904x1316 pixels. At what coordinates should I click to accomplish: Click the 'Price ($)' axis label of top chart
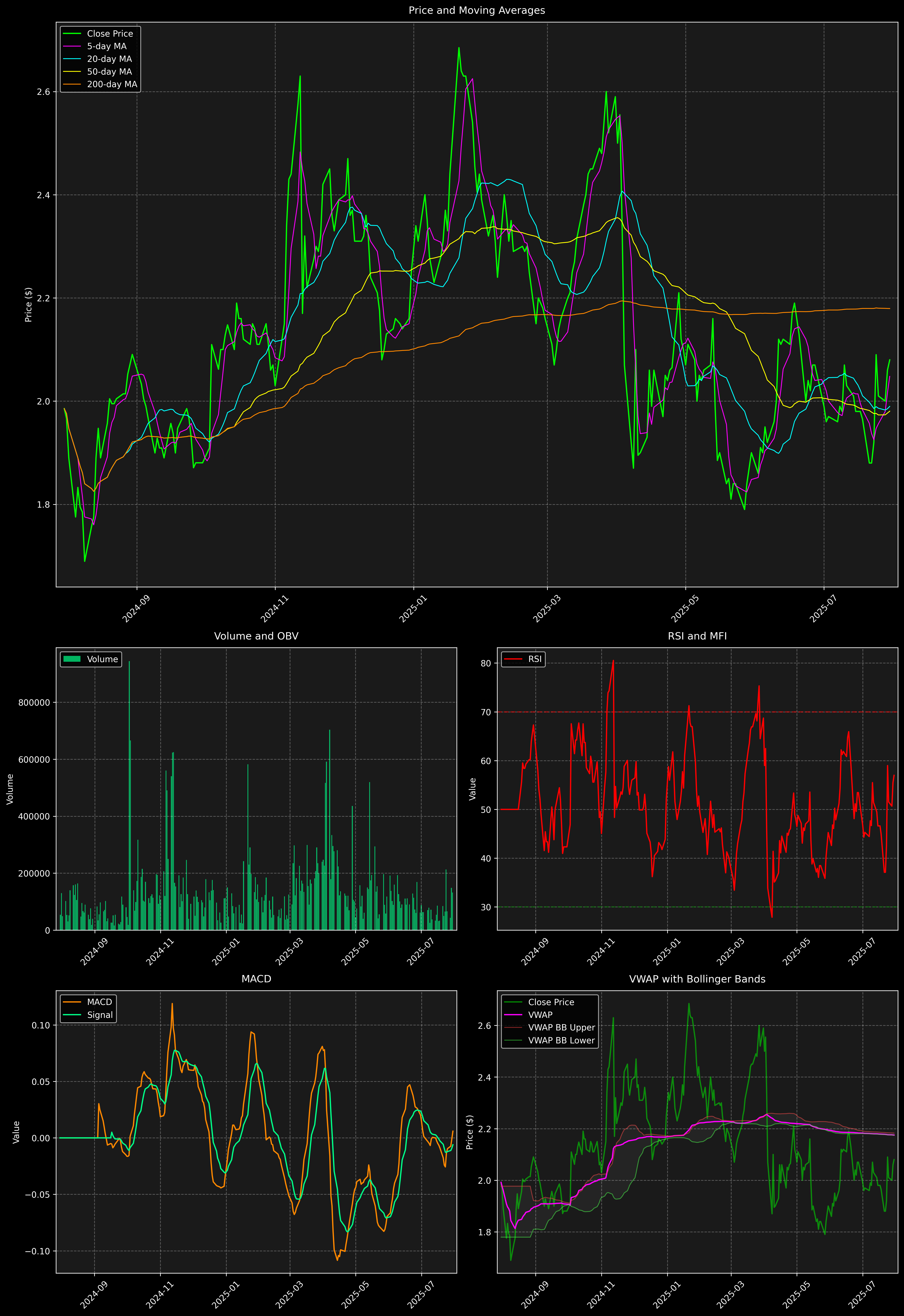tap(28, 305)
